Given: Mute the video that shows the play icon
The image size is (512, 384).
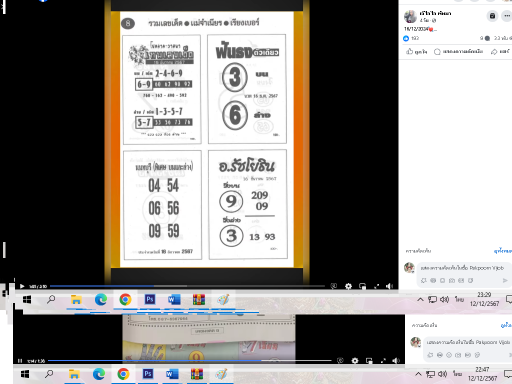Looking at the screenshot, I should click(389, 286).
